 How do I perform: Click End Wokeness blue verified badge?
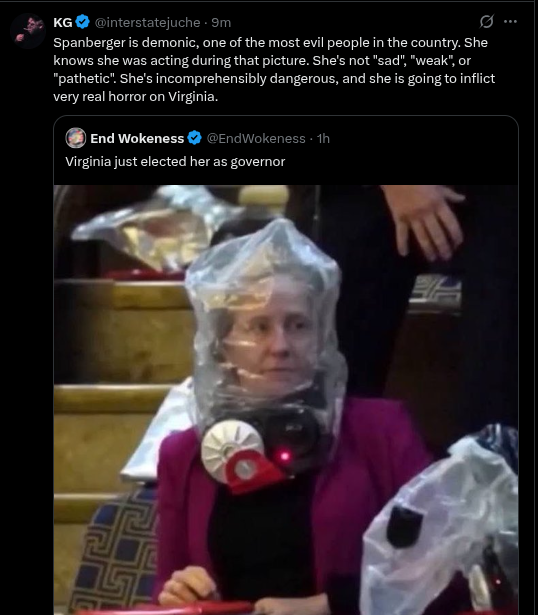(194, 138)
